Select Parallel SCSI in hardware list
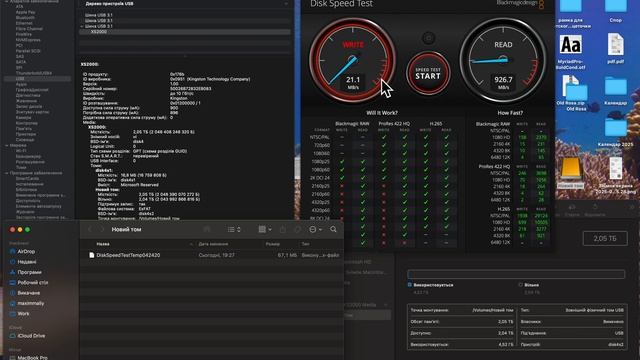640x360 pixels. (x=28, y=51)
